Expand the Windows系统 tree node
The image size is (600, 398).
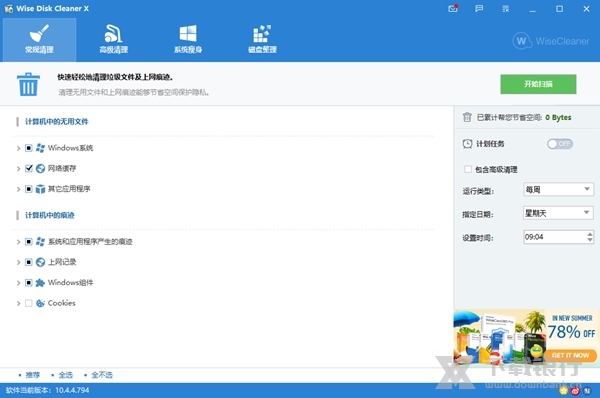[18, 148]
